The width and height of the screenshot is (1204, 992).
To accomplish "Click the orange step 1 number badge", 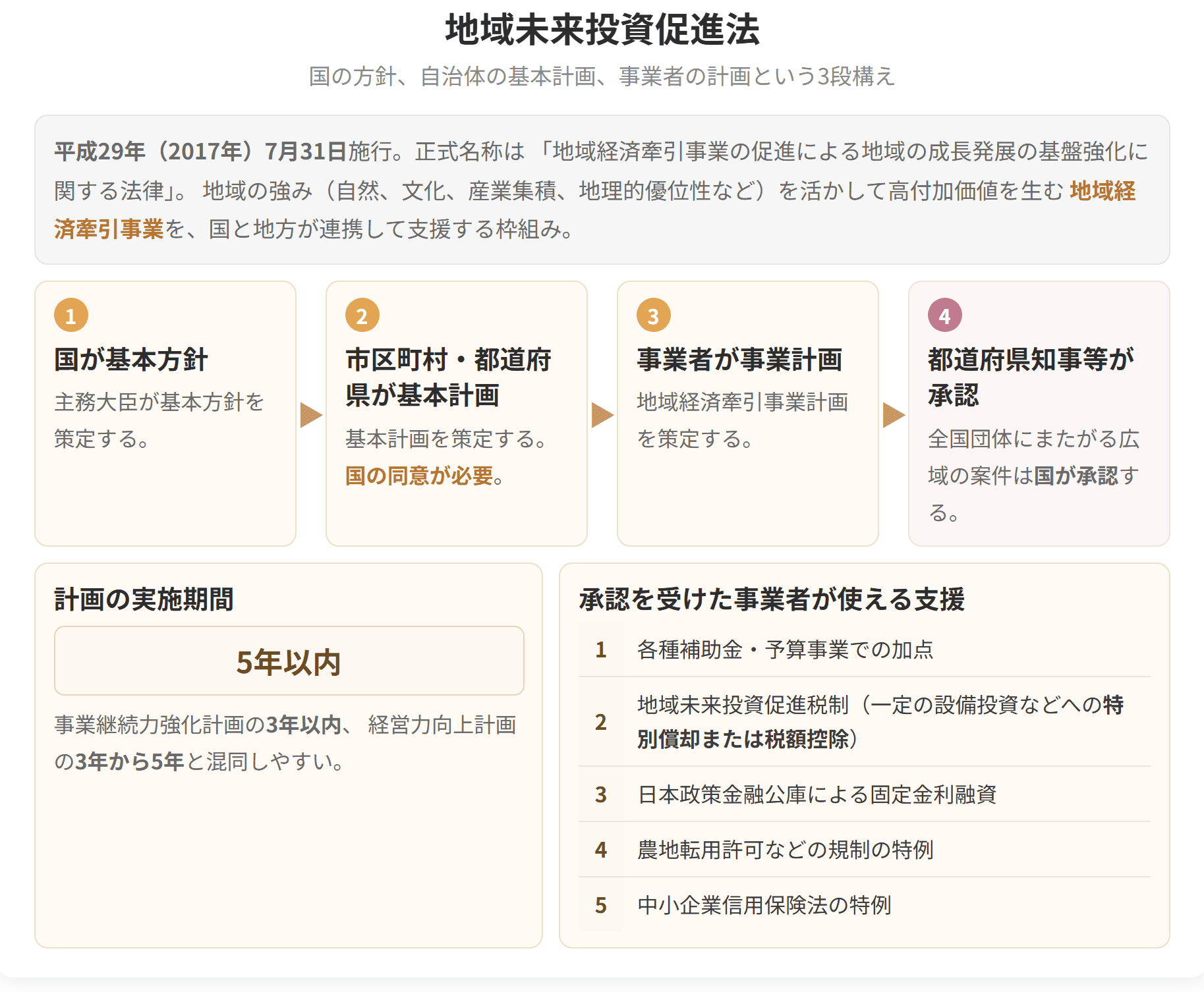I will (71, 315).
